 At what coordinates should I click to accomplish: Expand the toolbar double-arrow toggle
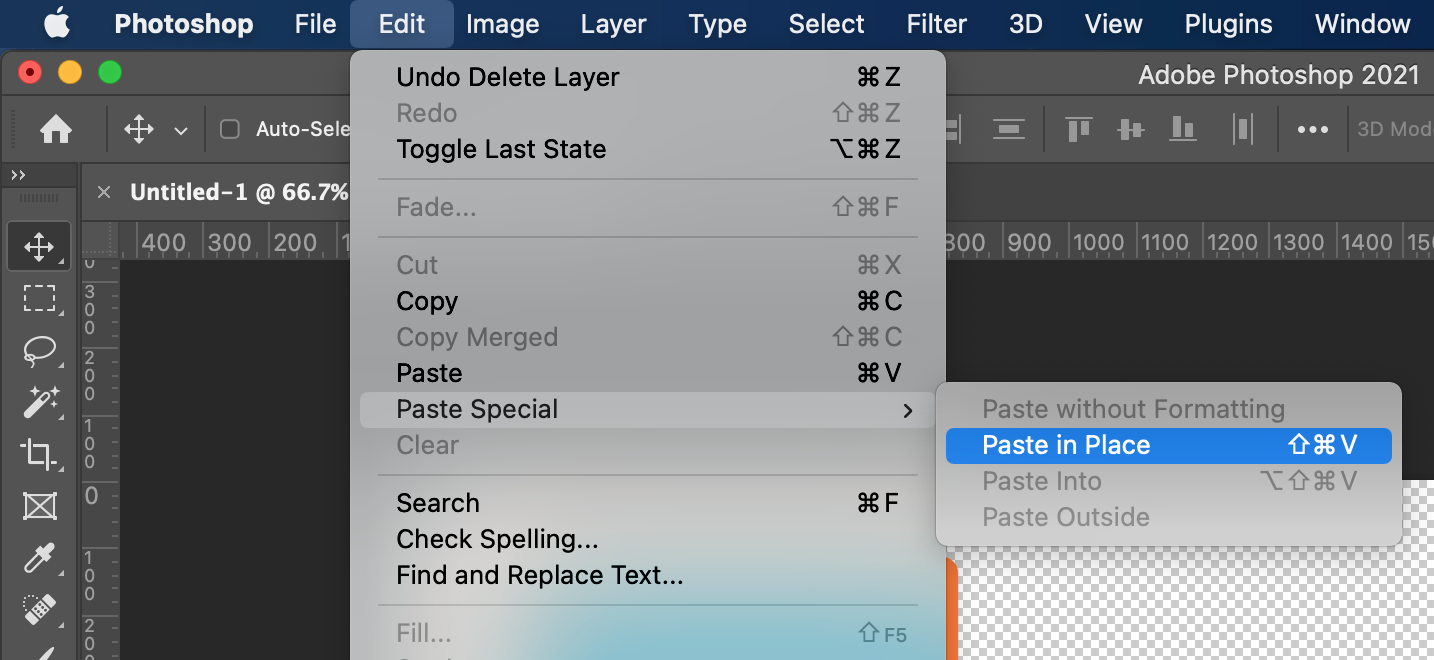point(19,176)
